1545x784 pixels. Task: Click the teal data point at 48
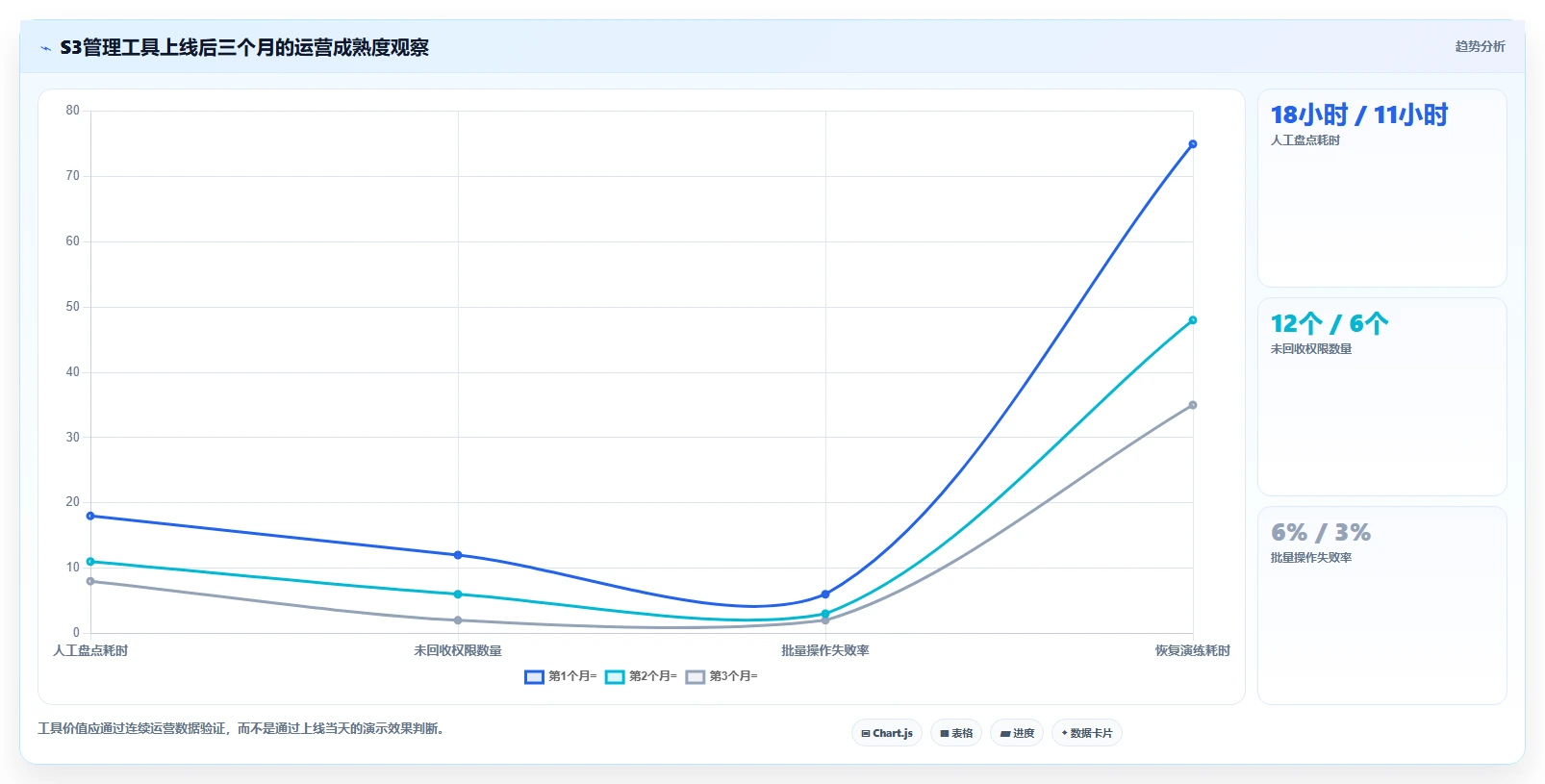(x=1193, y=320)
